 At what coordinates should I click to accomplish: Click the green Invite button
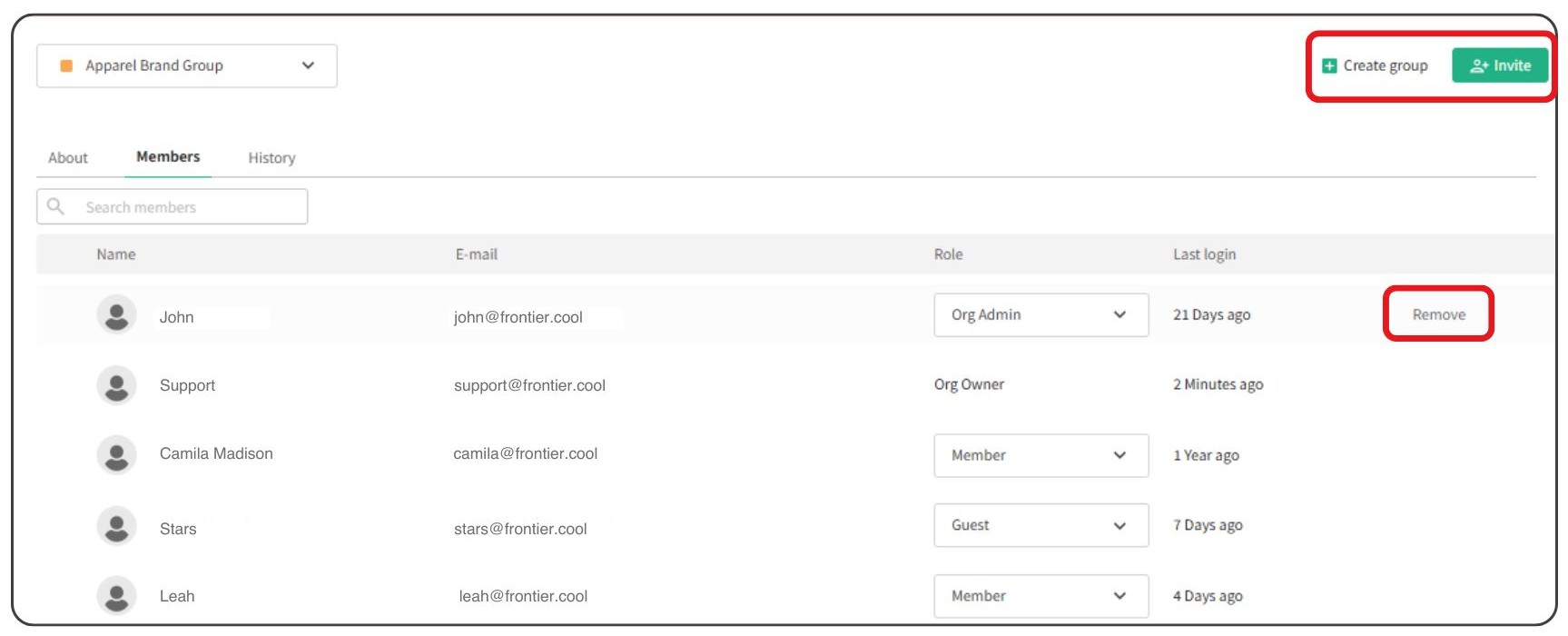coord(1500,65)
